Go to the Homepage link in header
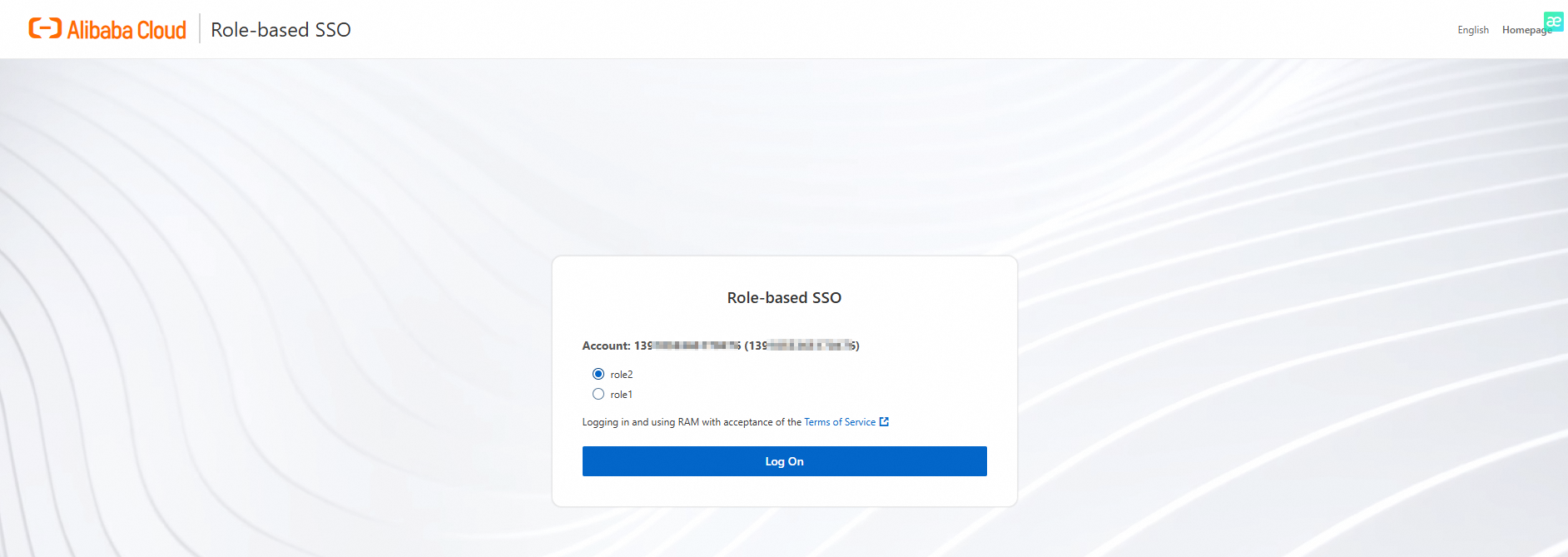The image size is (1568, 557). 1526,30
